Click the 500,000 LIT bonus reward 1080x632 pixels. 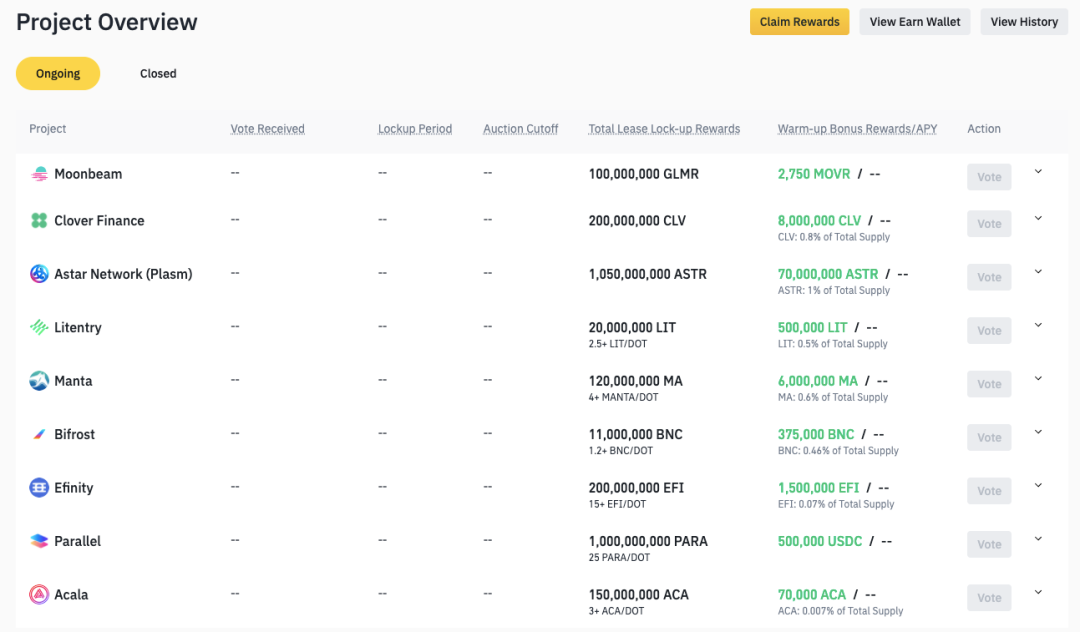[812, 328]
